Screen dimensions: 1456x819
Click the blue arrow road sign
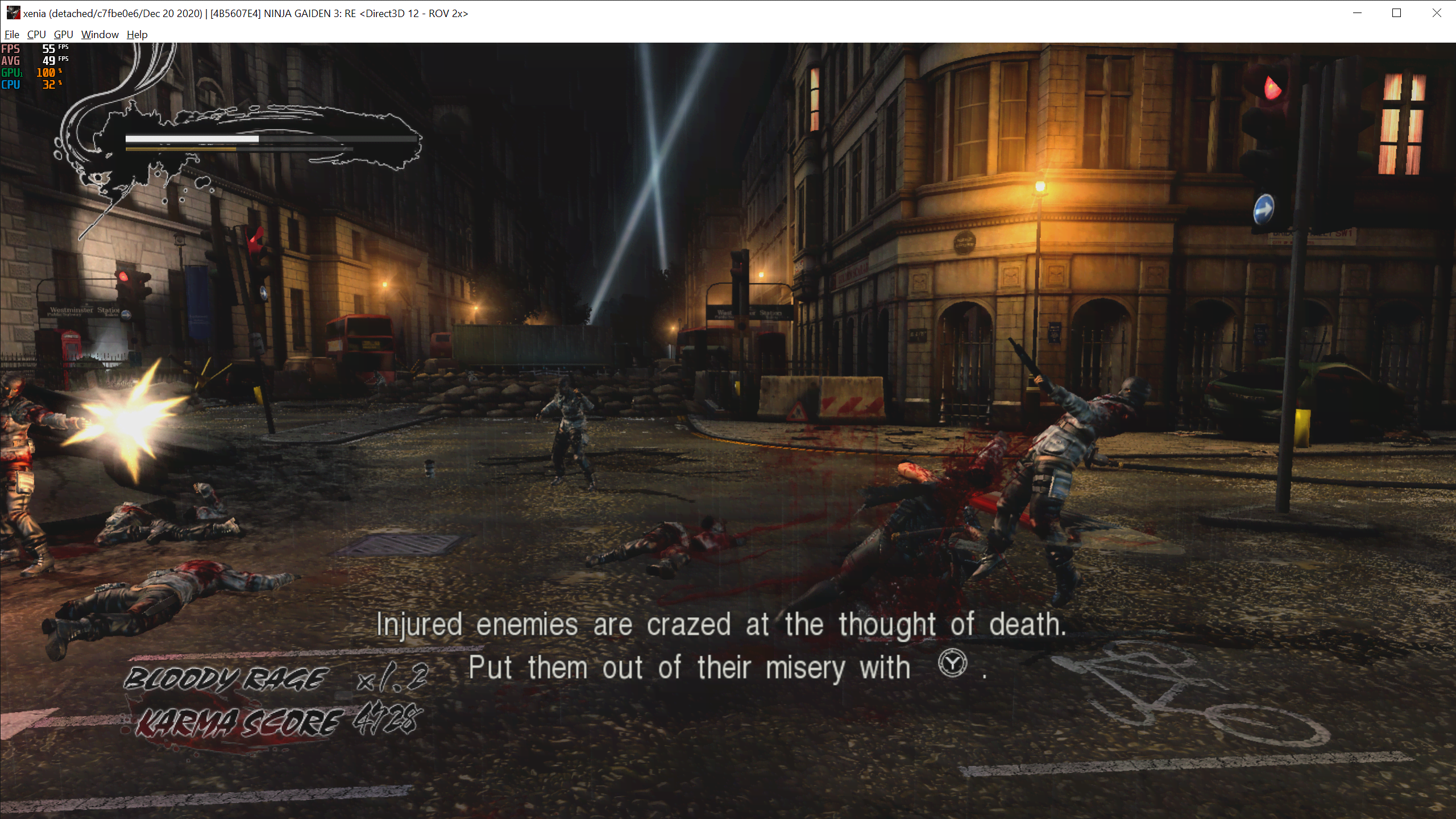pos(1263,210)
